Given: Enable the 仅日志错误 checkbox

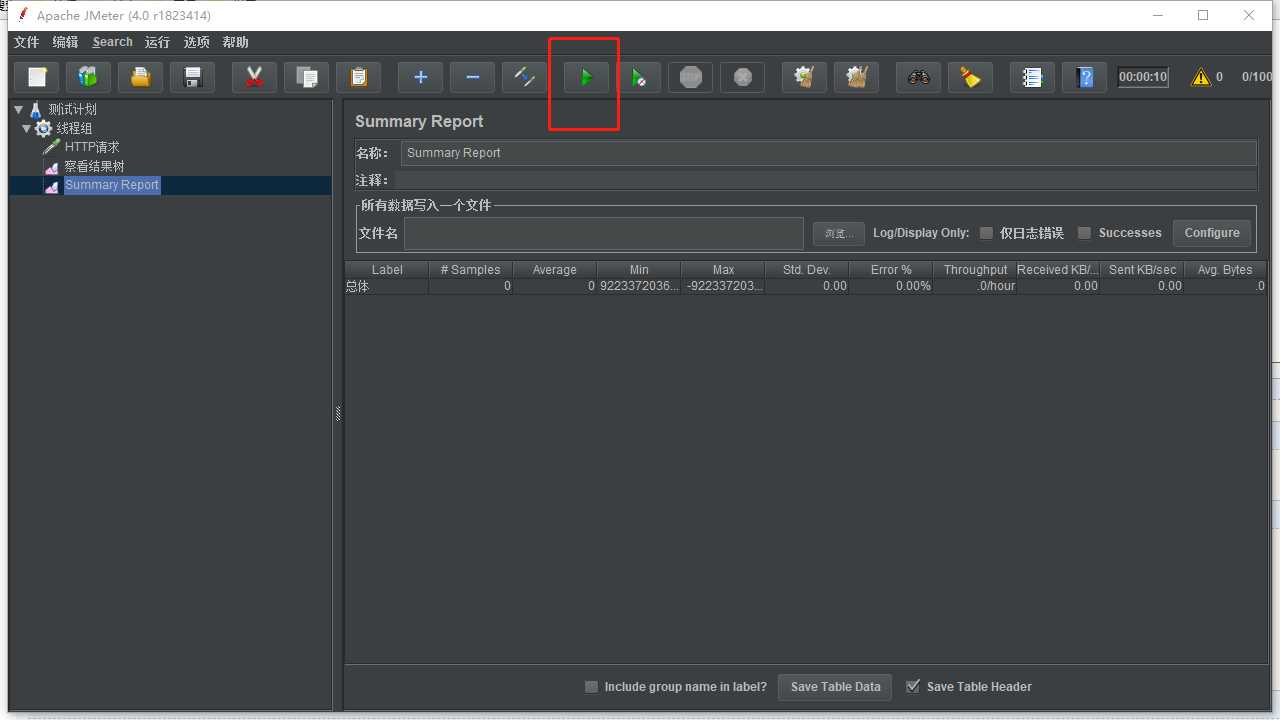Looking at the screenshot, I should [x=986, y=233].
